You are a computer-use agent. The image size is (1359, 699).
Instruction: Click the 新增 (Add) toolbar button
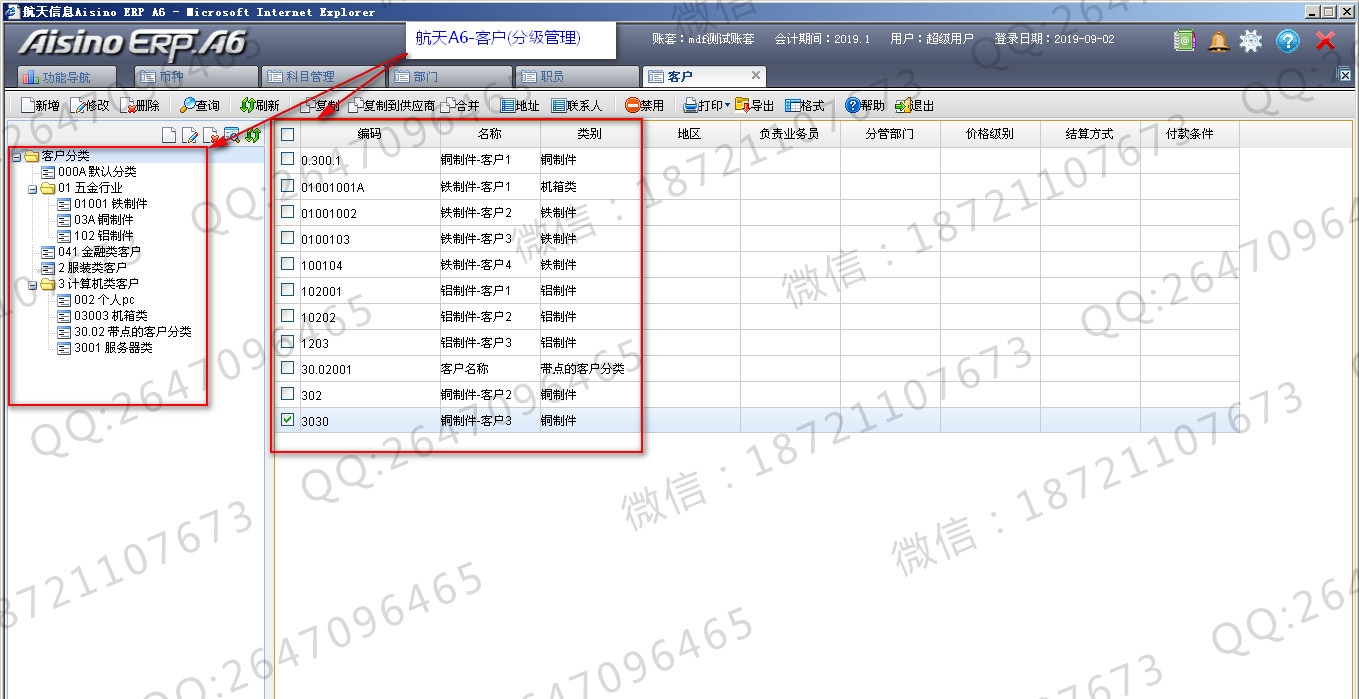click(39, 105)
